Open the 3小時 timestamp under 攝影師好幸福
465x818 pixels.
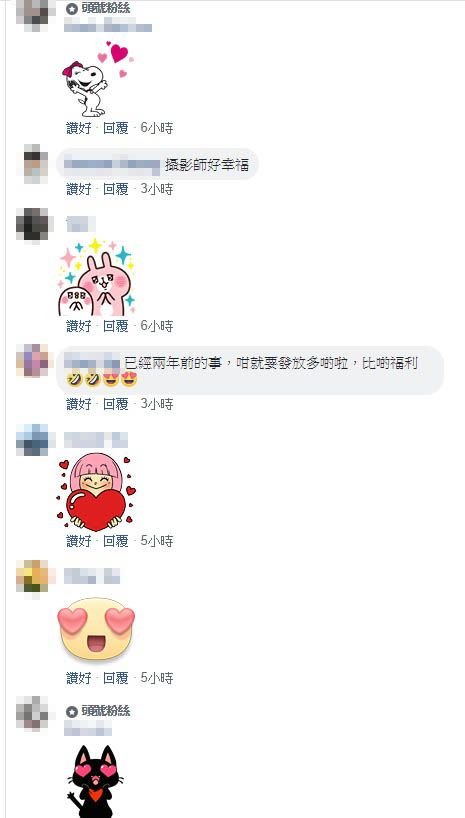[x=157, y=189]
